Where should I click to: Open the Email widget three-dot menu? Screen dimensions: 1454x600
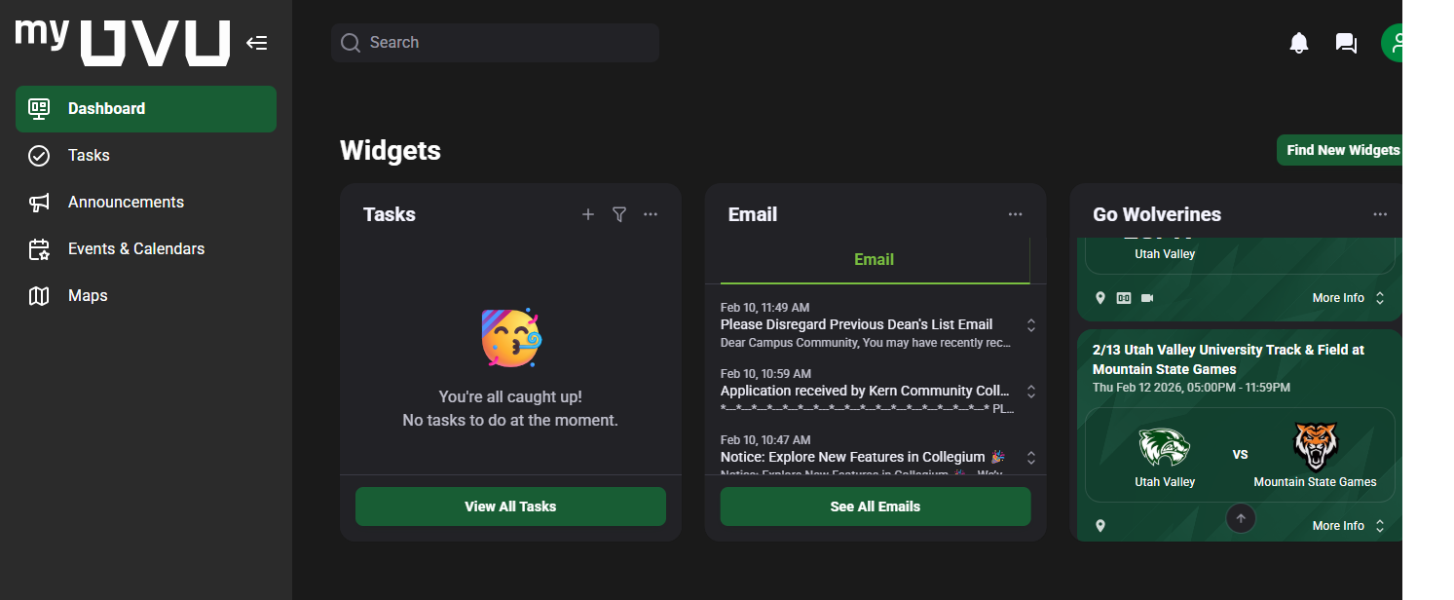click(x=1015, y=214)
